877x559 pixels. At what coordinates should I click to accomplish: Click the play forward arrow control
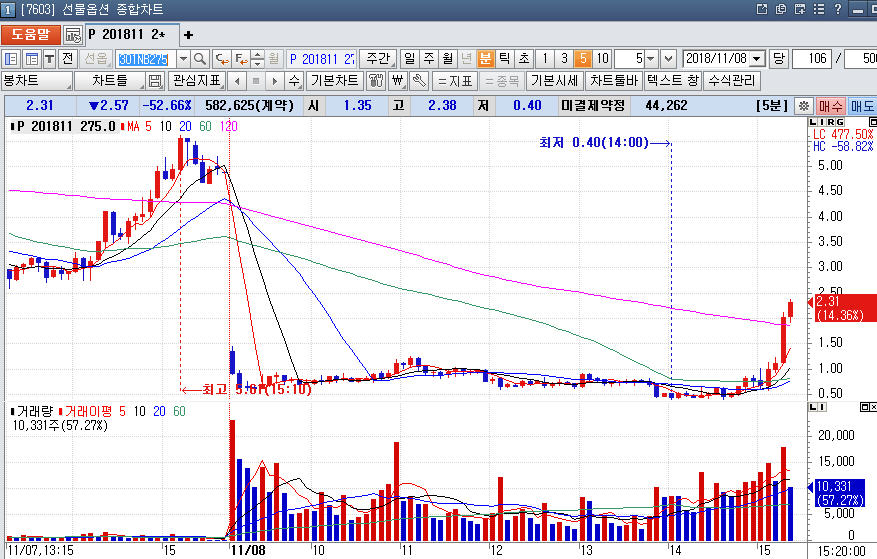(x=274, y=81)
